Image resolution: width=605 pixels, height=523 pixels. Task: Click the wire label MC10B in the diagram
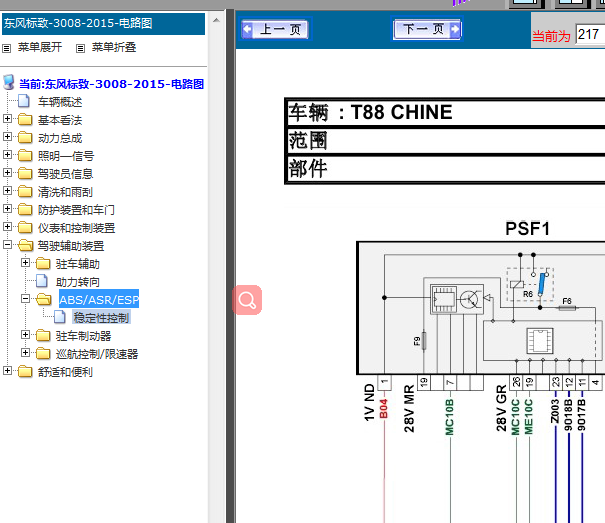point(450,417)
